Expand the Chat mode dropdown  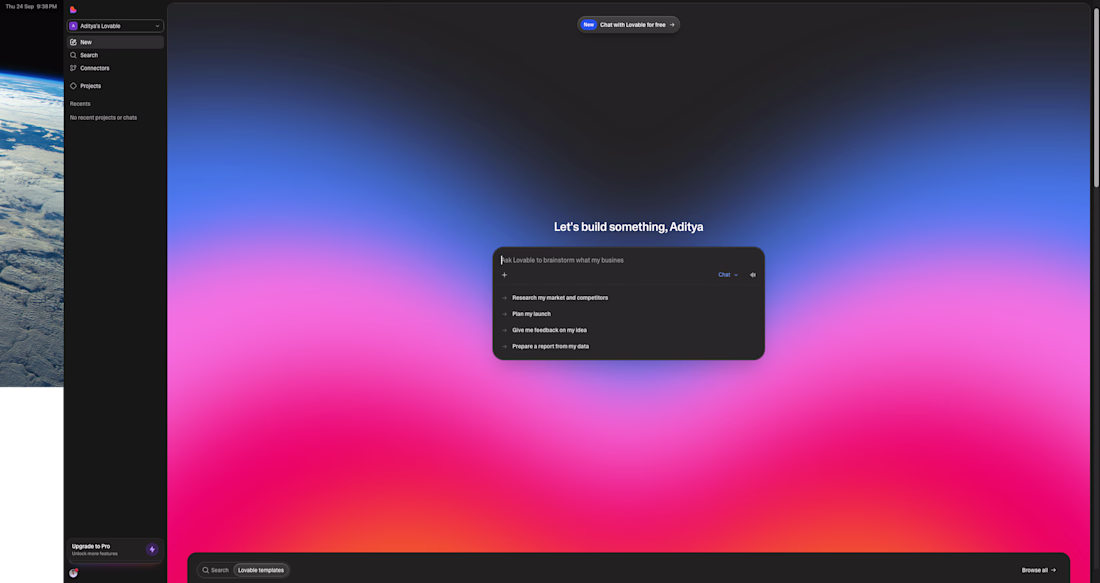point(727,275)
